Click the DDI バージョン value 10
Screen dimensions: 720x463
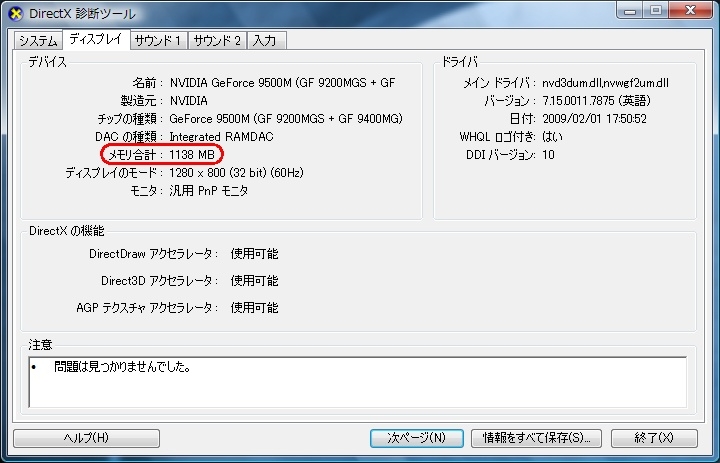coord(548,155)
